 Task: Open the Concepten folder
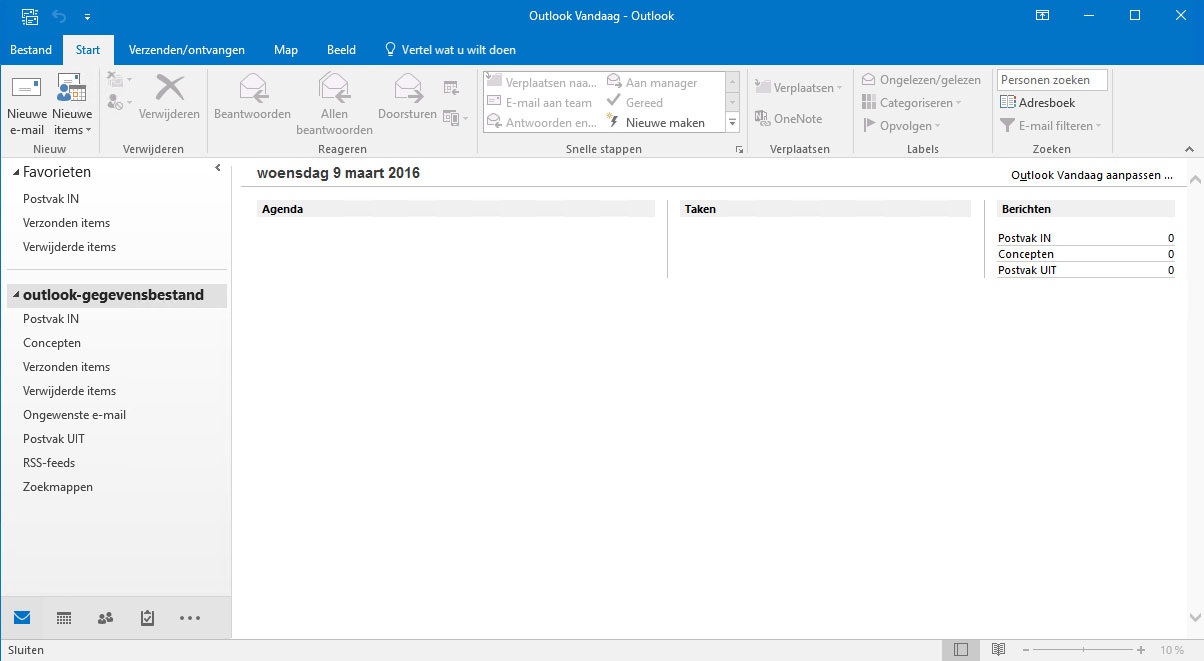(x=52, y=343)
